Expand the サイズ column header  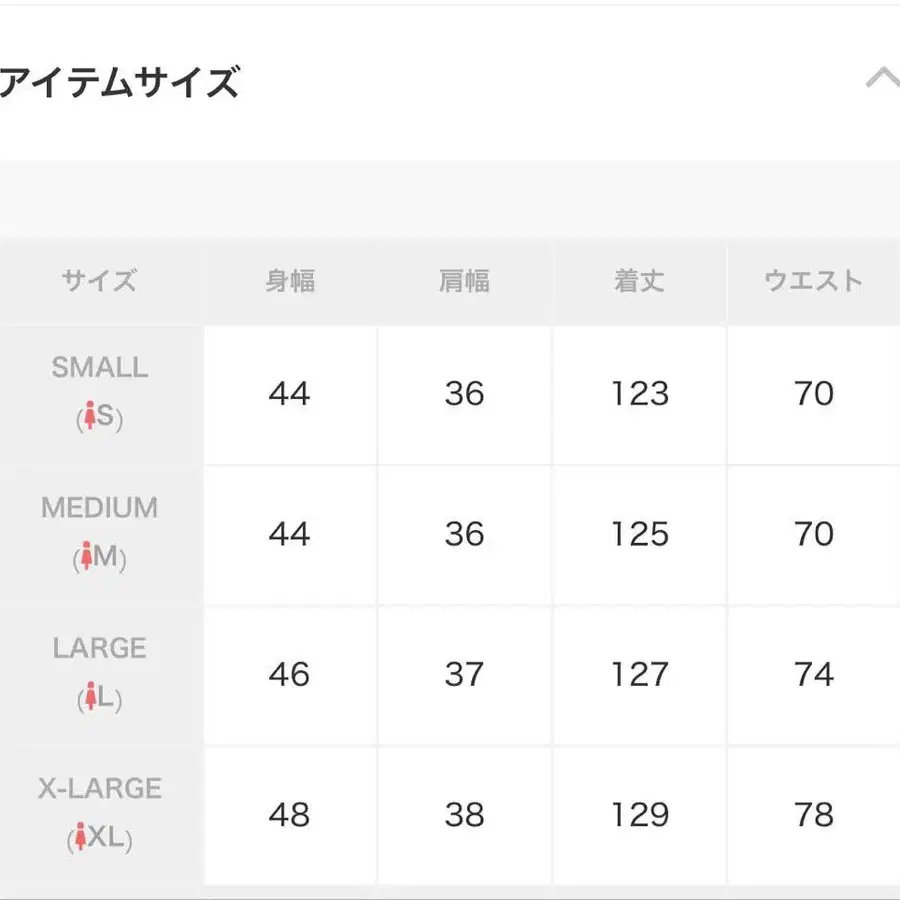[x=97, y=282]
